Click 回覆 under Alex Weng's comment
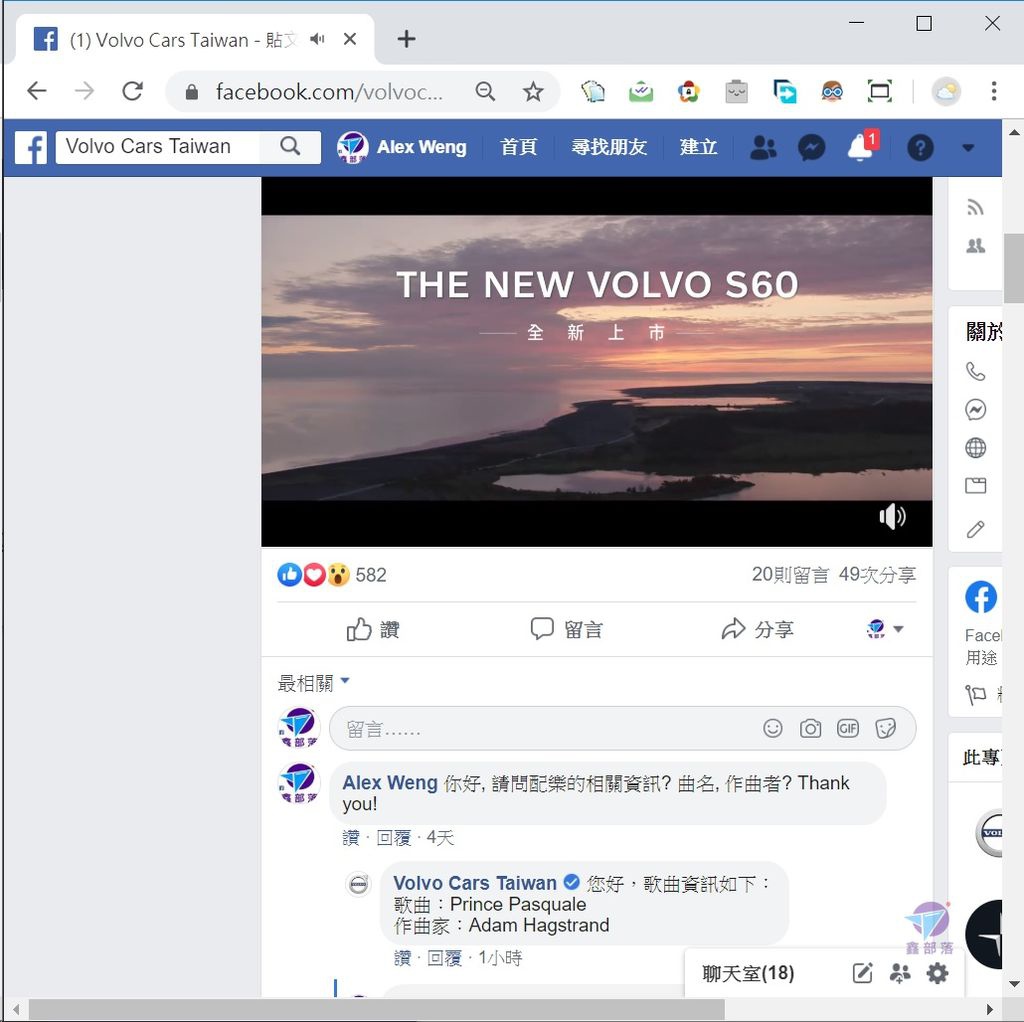 click(394, 838)
